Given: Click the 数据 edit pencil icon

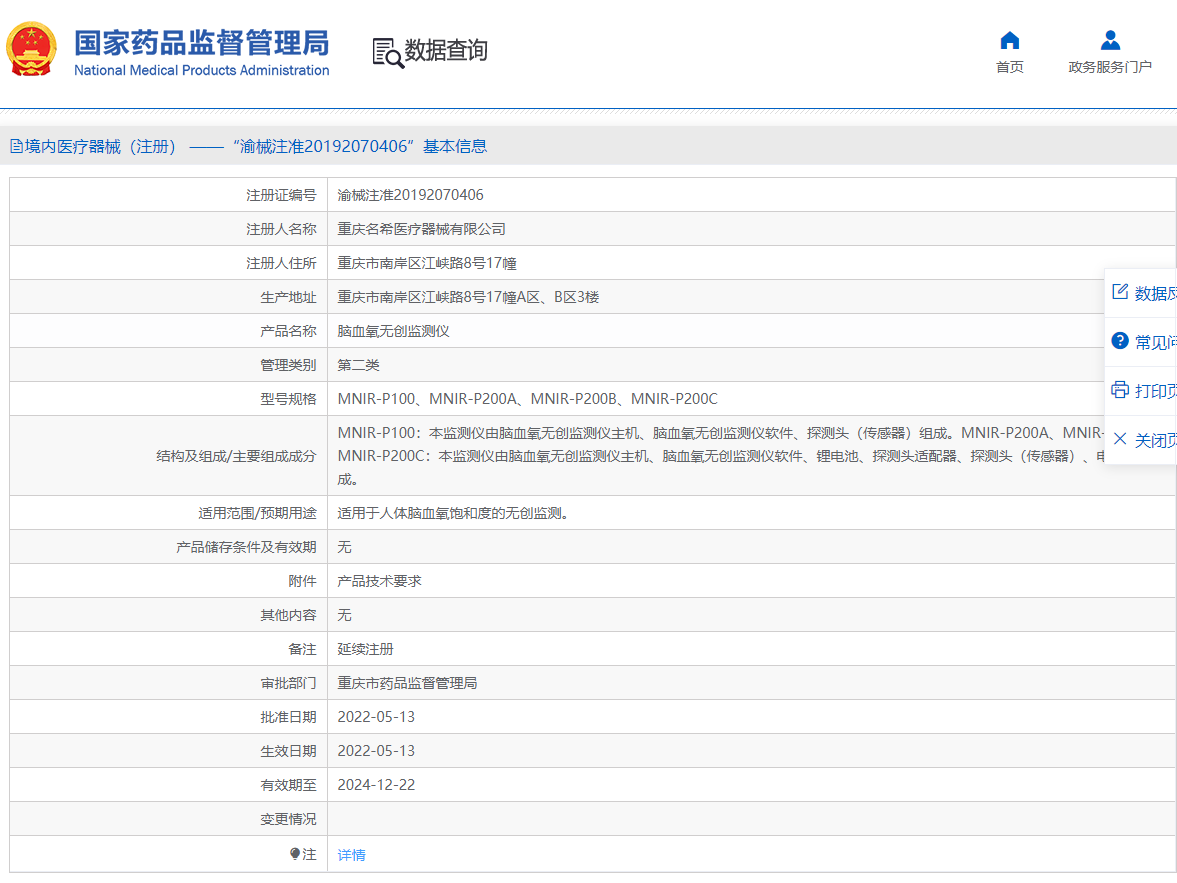Looking at the screenshot, I should tap(1119, 292).
